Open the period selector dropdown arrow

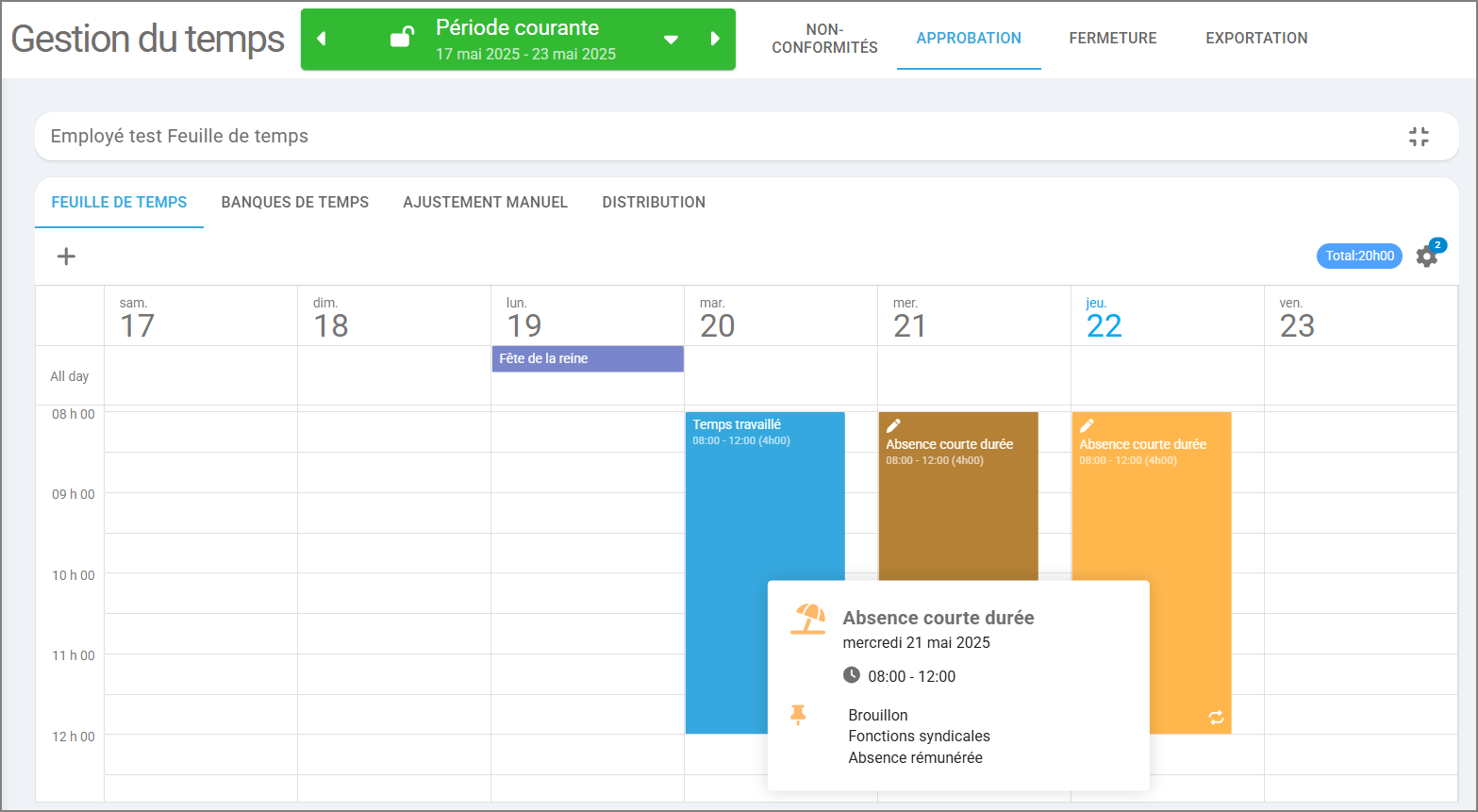pos(671,40)
